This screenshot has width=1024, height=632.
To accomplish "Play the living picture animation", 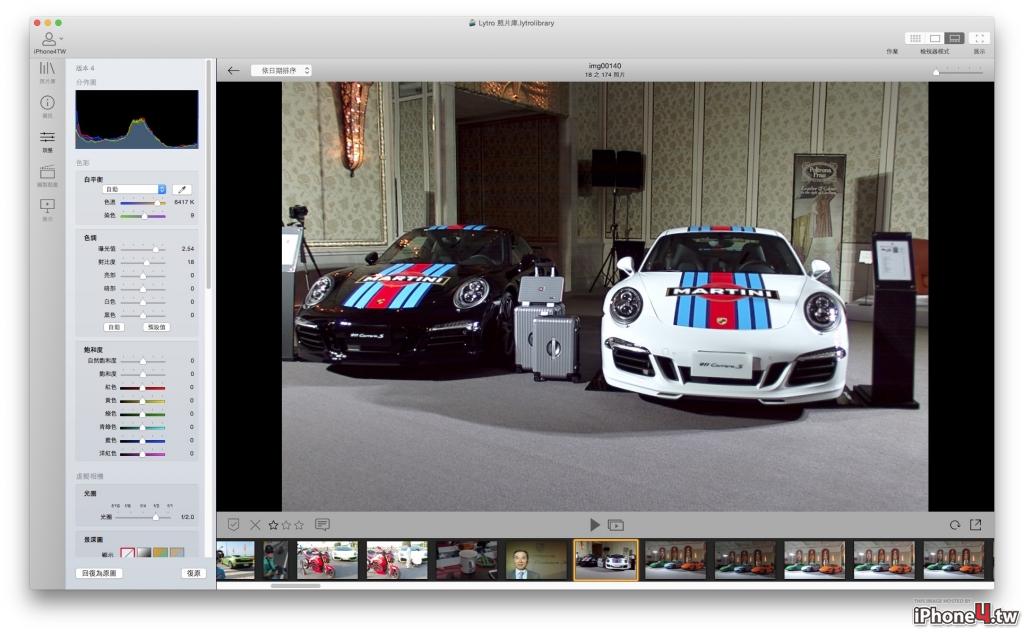I will pos(594,525).
